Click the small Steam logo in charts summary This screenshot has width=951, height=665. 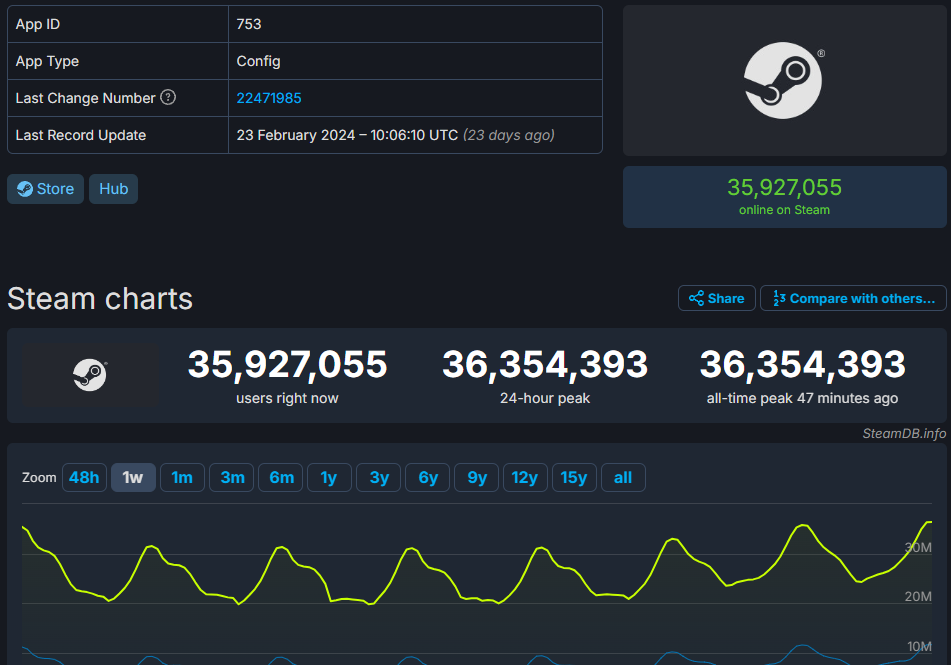tap(90, 375)
